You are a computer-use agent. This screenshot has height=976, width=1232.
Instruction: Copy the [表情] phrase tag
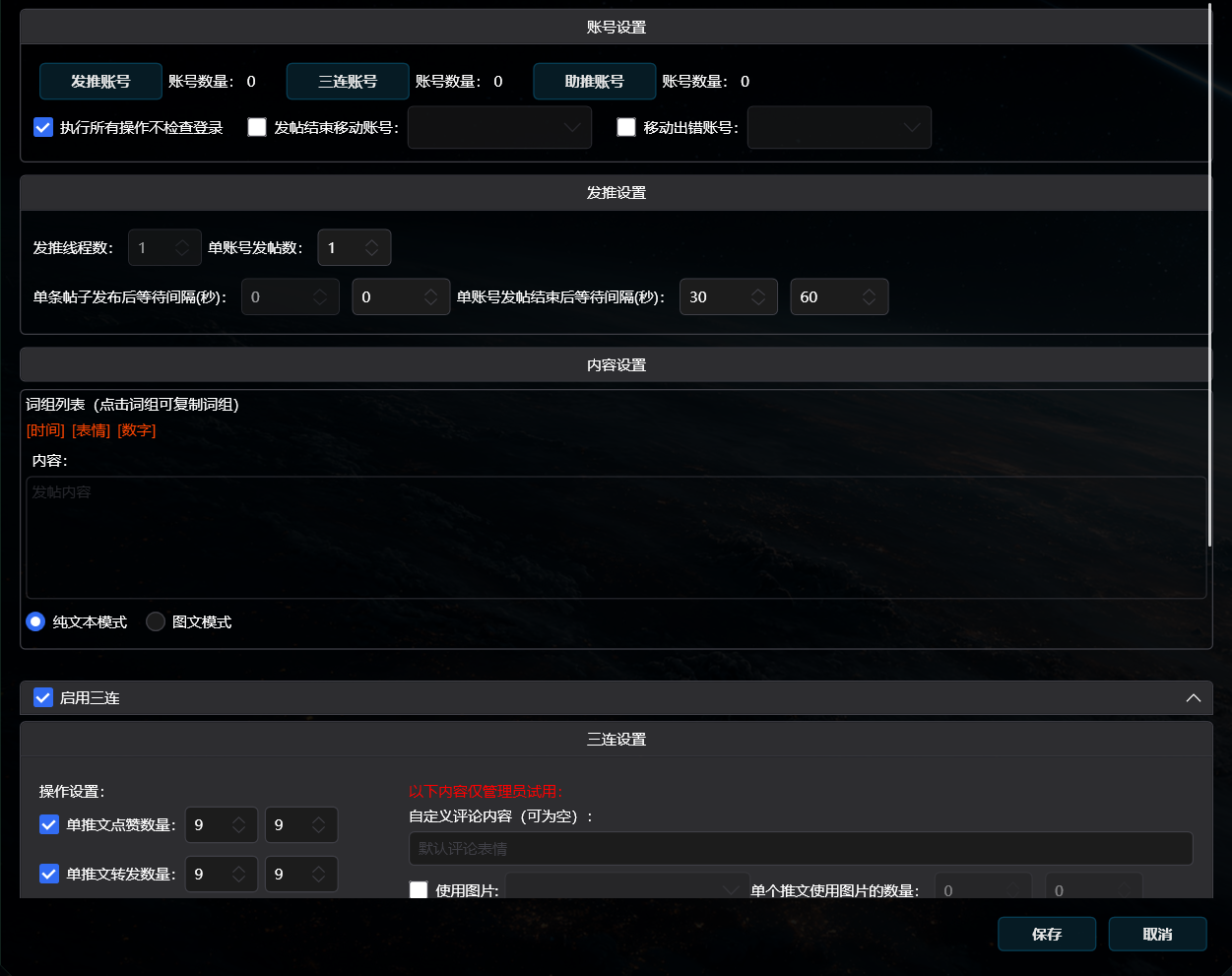(x=91, y=430)
